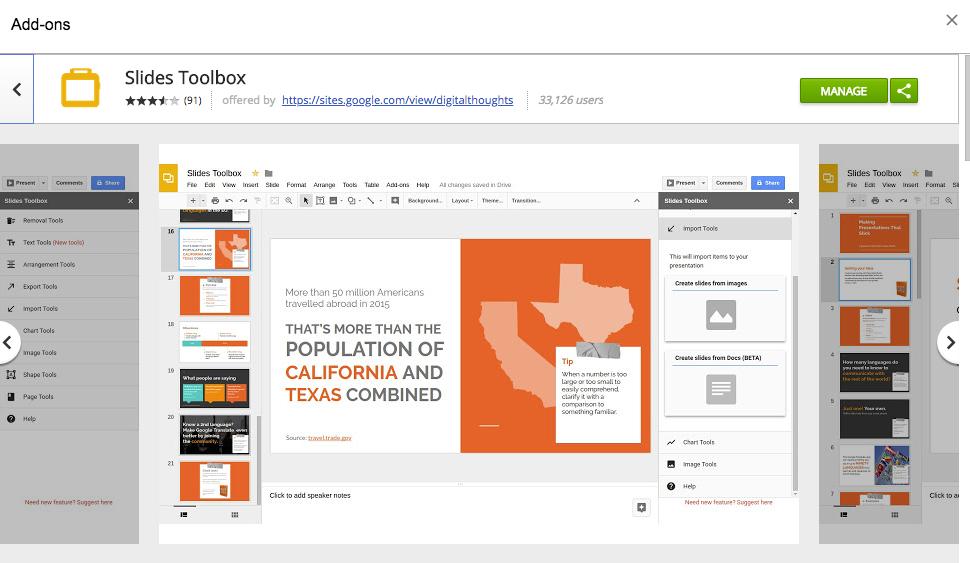The width and height of the screenshot is (970, 563).
Task: Expand Image Tools in center preview sidebar
Action: pos(725,464)
